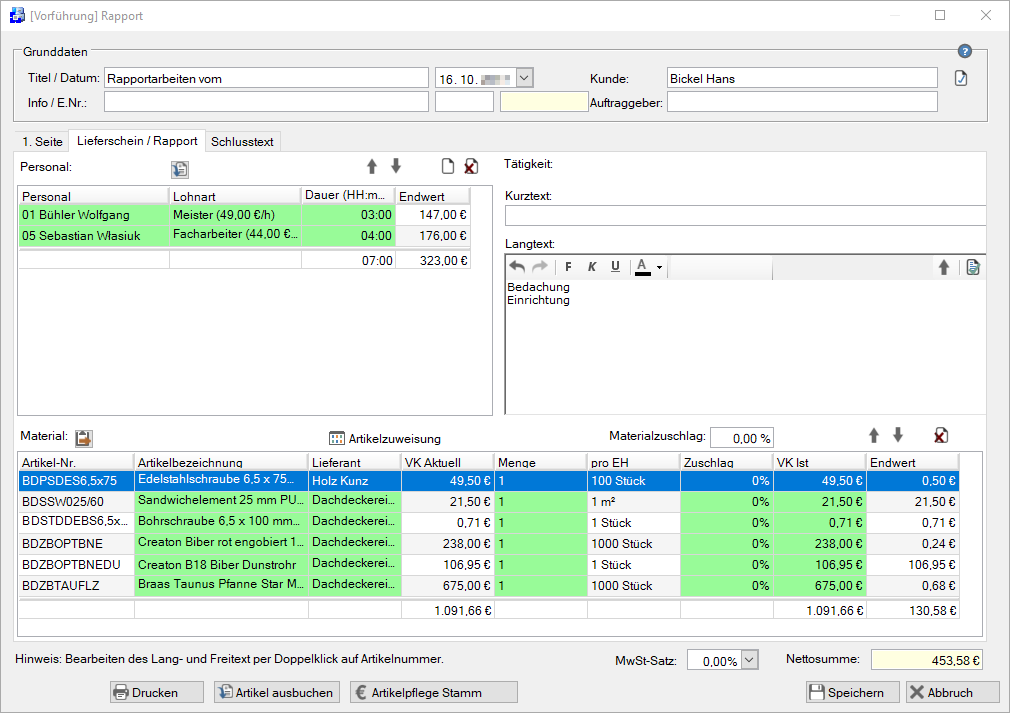The width and height of the screenshot is (1010, 713).
Task: Select article number BDPSDES6,5x75
Action: 76,481
